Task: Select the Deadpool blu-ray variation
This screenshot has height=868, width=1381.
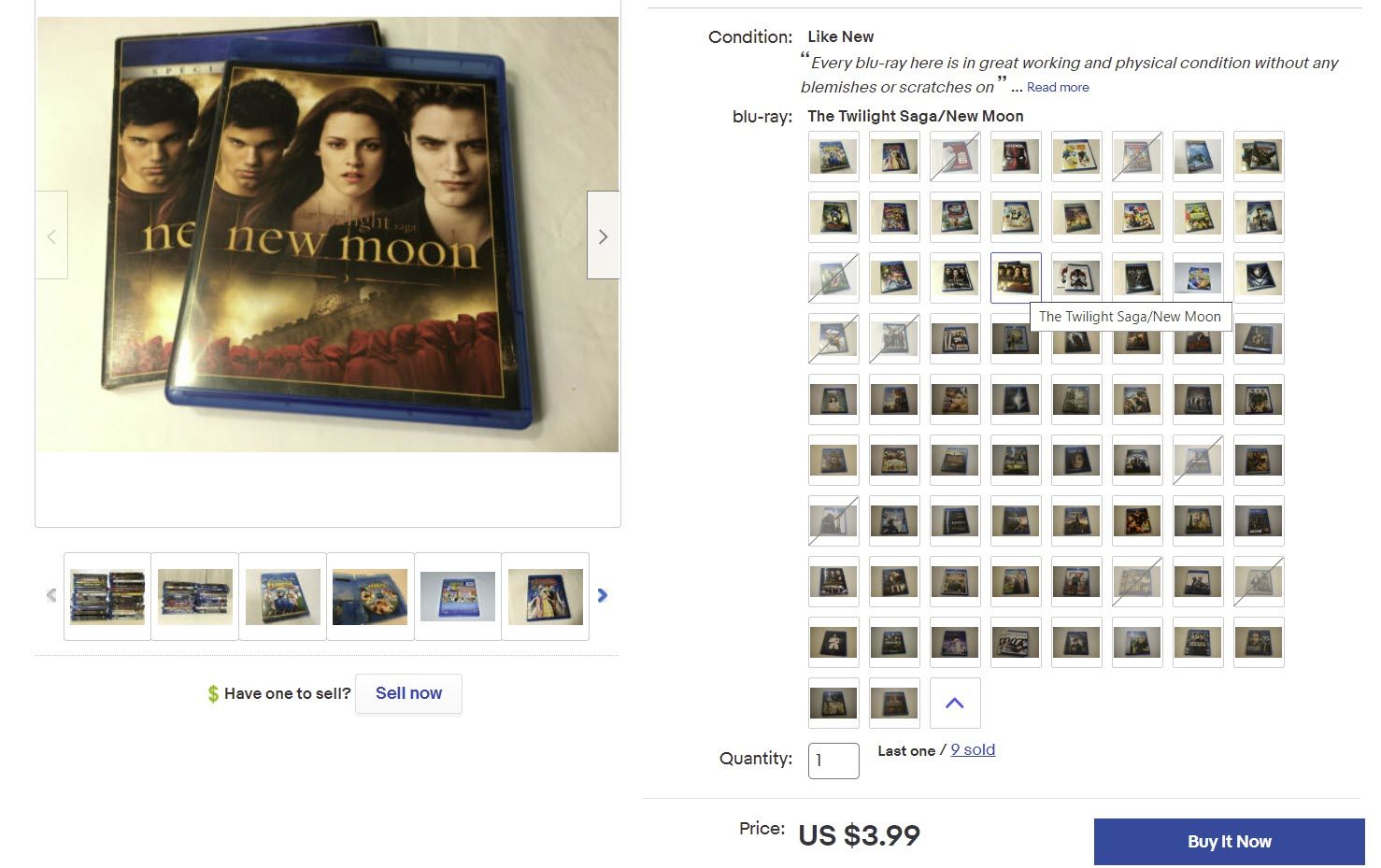Action: coord(1016,156)
